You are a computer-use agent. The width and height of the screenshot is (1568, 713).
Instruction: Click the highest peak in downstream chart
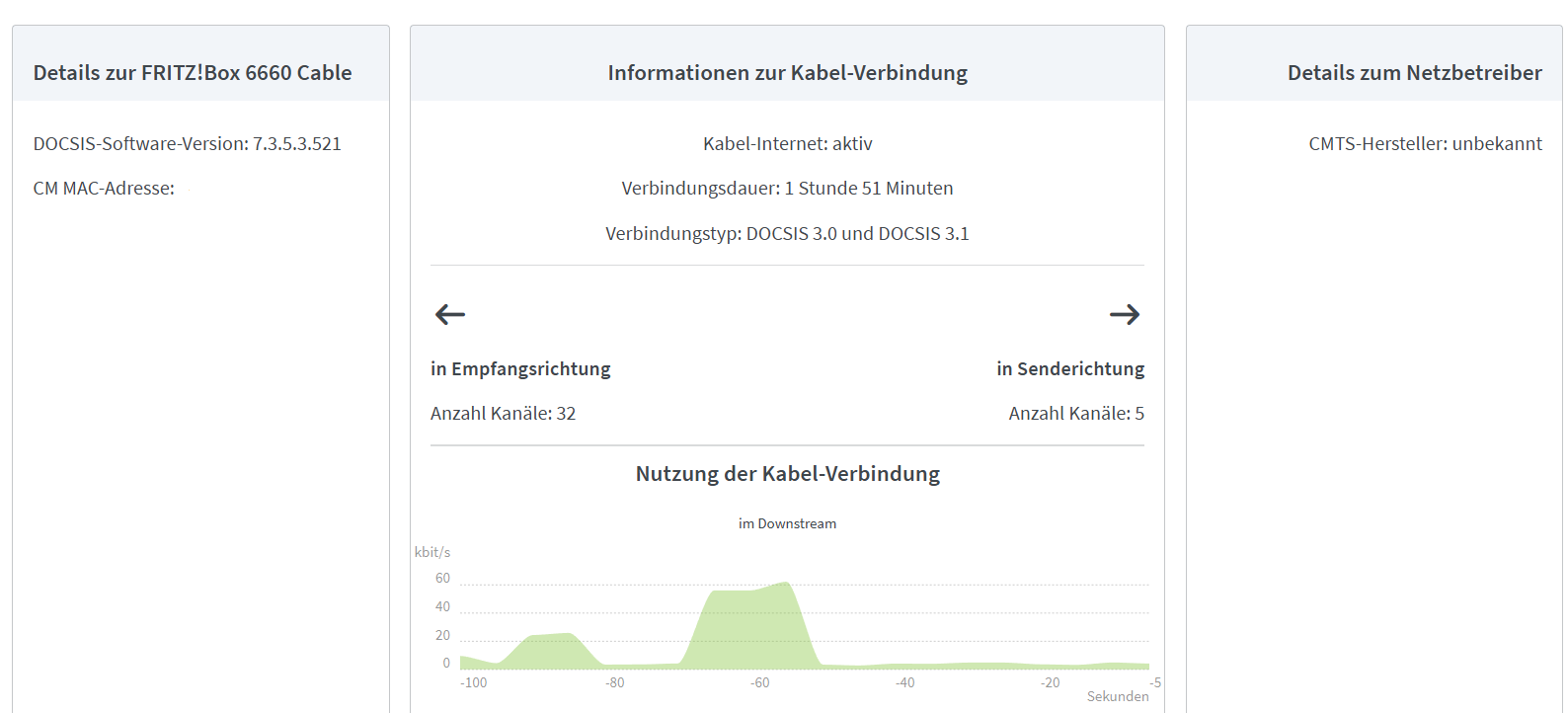[786, 585]
